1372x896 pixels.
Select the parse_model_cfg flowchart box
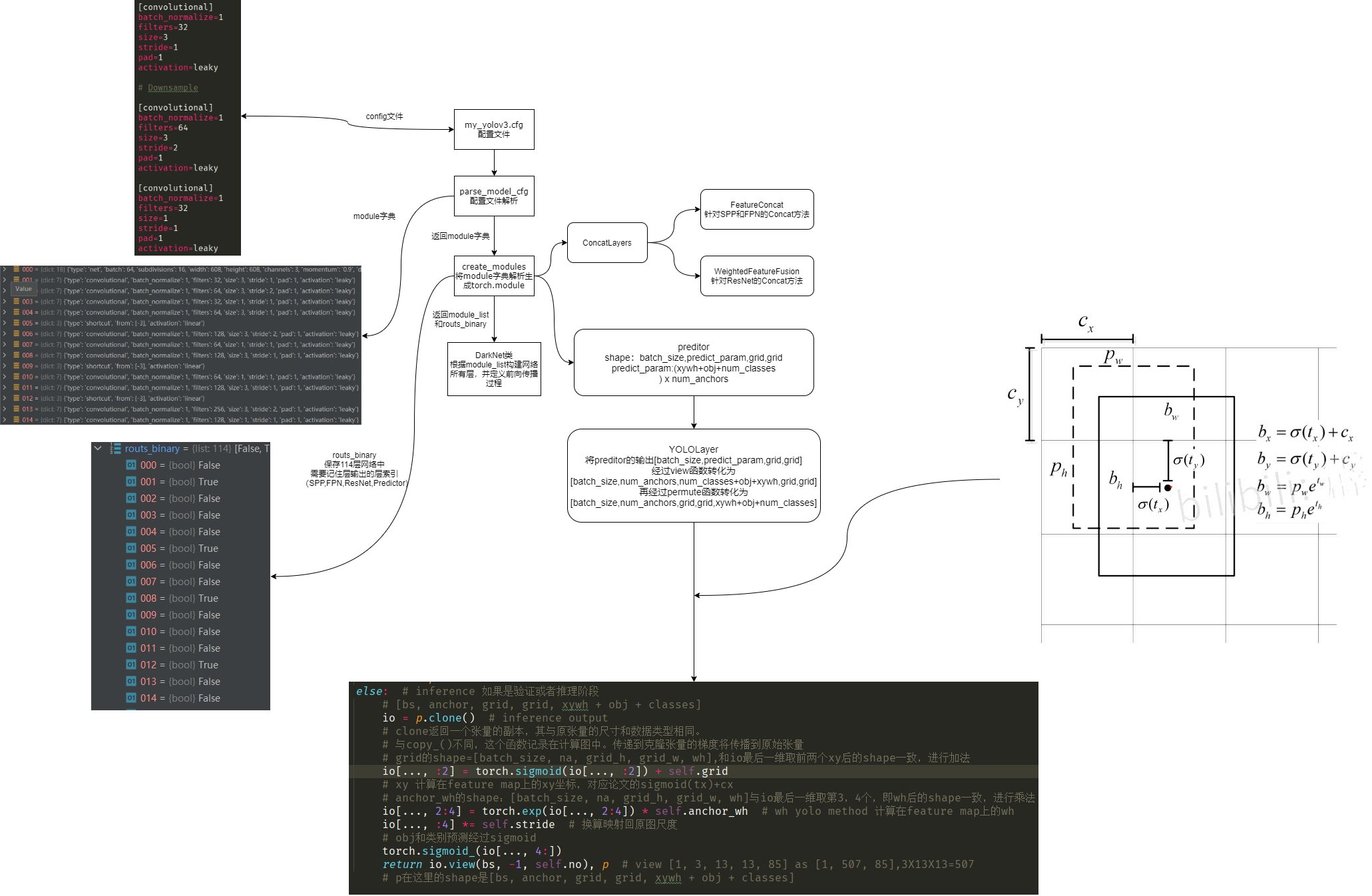pyautogui.click(x=494, y=196)
